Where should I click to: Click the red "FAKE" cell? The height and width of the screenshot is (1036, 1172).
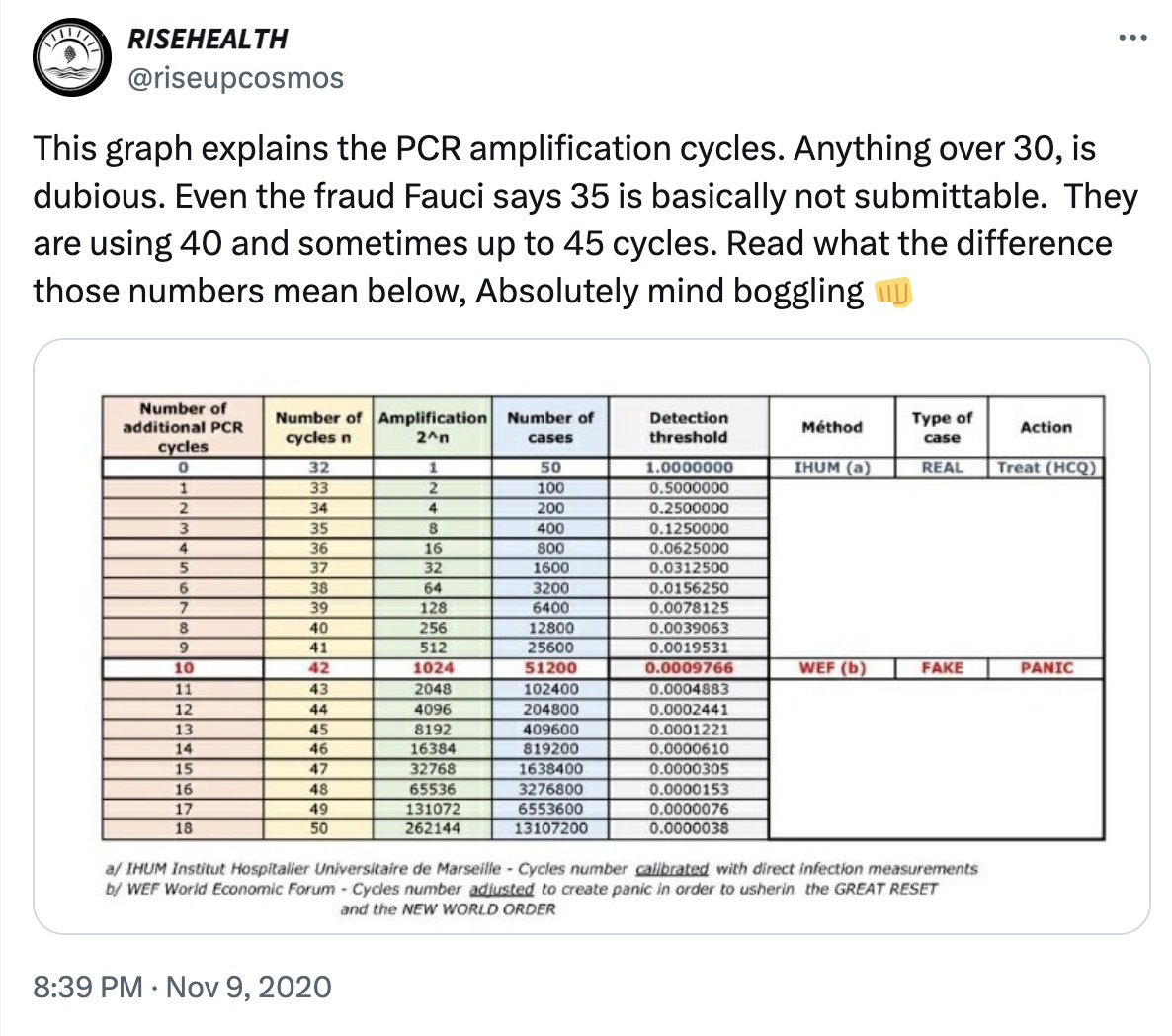[x=942, y=668]
